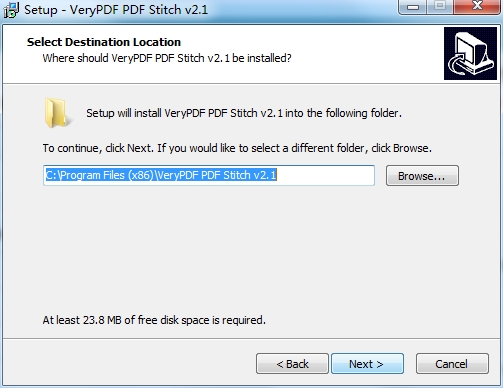Click the Setup title bar text
Viewport: 503px width, 388px height.
pos(116,10)
